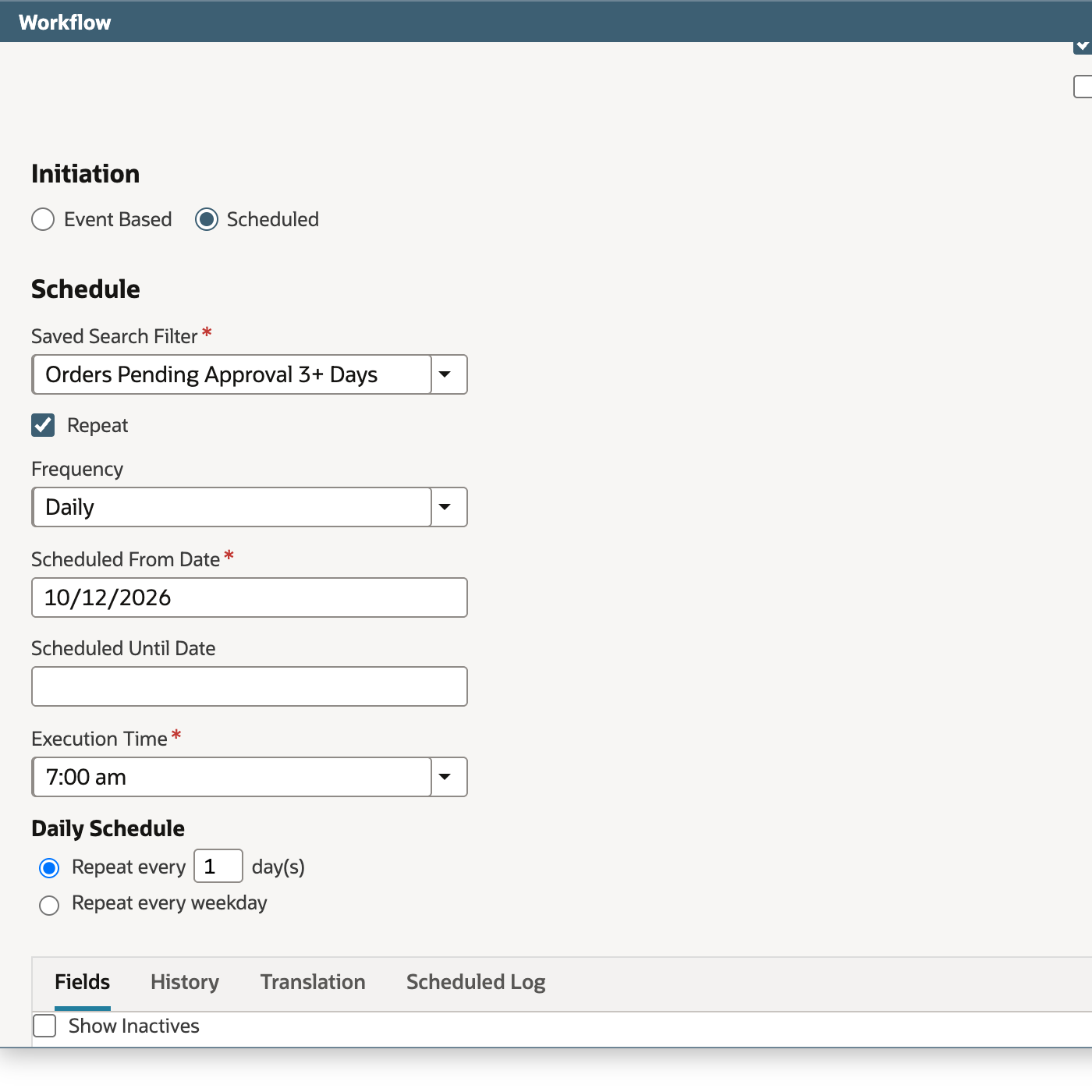This screenshot has width=1092, height=1092.
Task: Click the Saved Search Filter field showing Orders Pending Approval
Action: (232, 374)
